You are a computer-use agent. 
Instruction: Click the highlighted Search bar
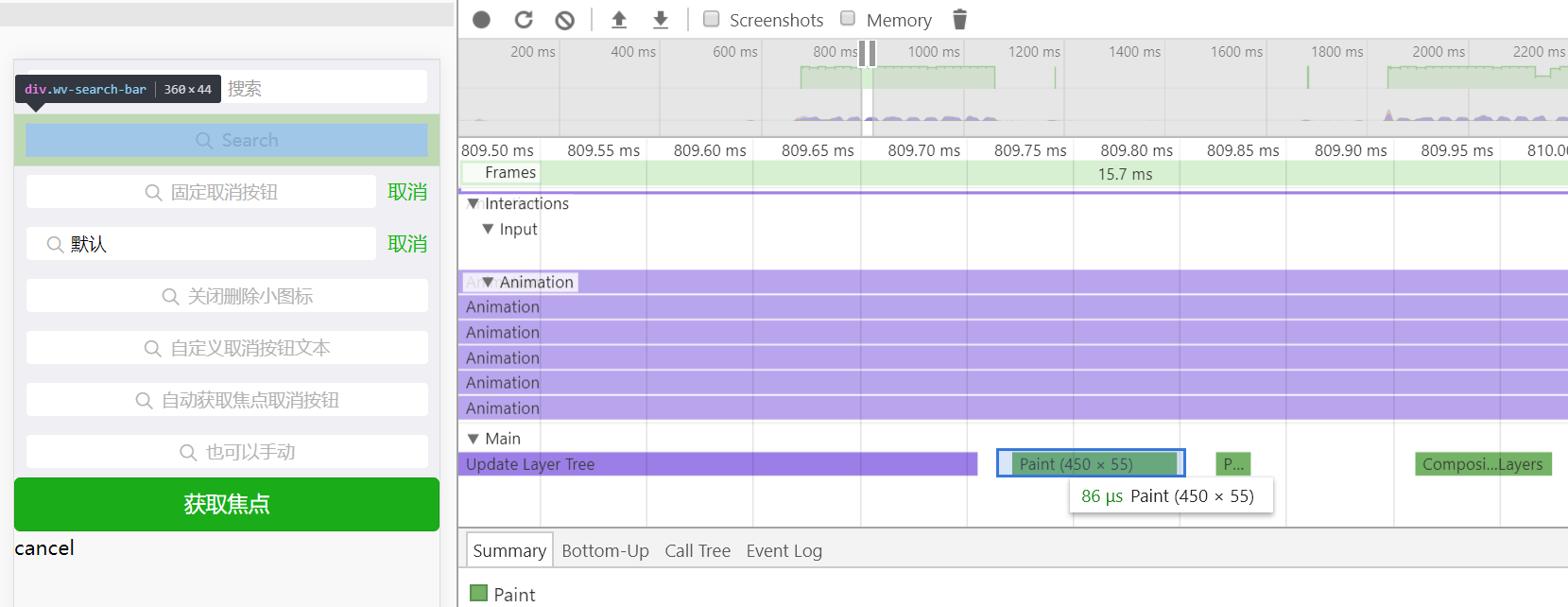[x=227, y=140]
